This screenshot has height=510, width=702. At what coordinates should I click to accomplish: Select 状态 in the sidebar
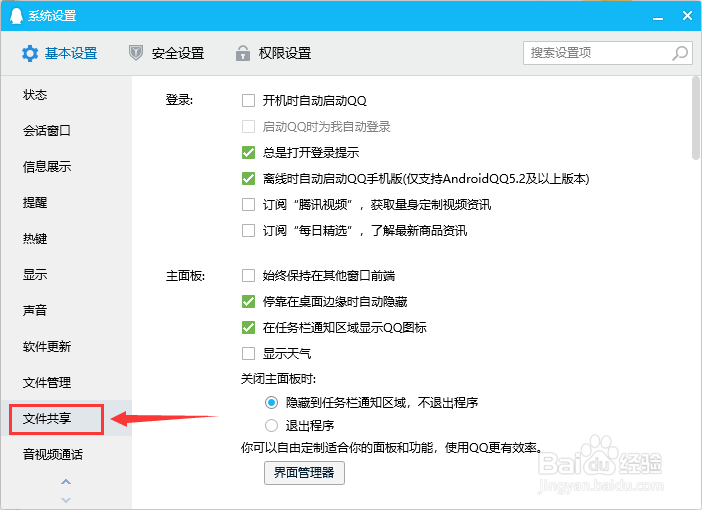coord(35,95)
